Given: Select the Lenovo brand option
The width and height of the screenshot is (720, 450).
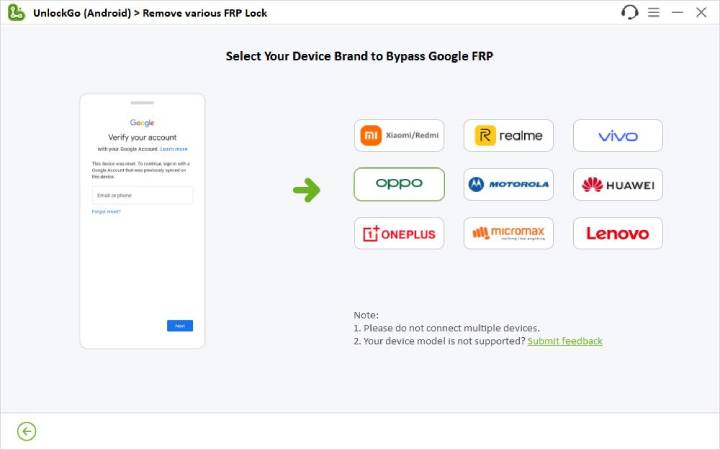Looking at the screenshot, I should click(x=618, y=233).
